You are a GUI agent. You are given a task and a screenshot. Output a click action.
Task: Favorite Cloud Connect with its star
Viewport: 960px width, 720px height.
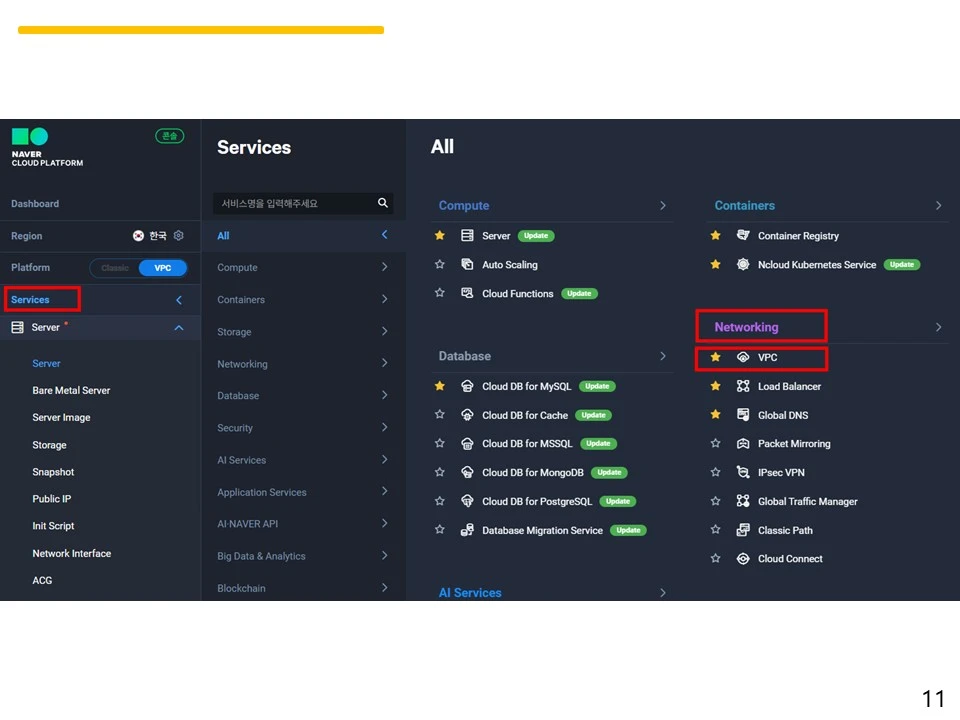(x=715, y=558)
